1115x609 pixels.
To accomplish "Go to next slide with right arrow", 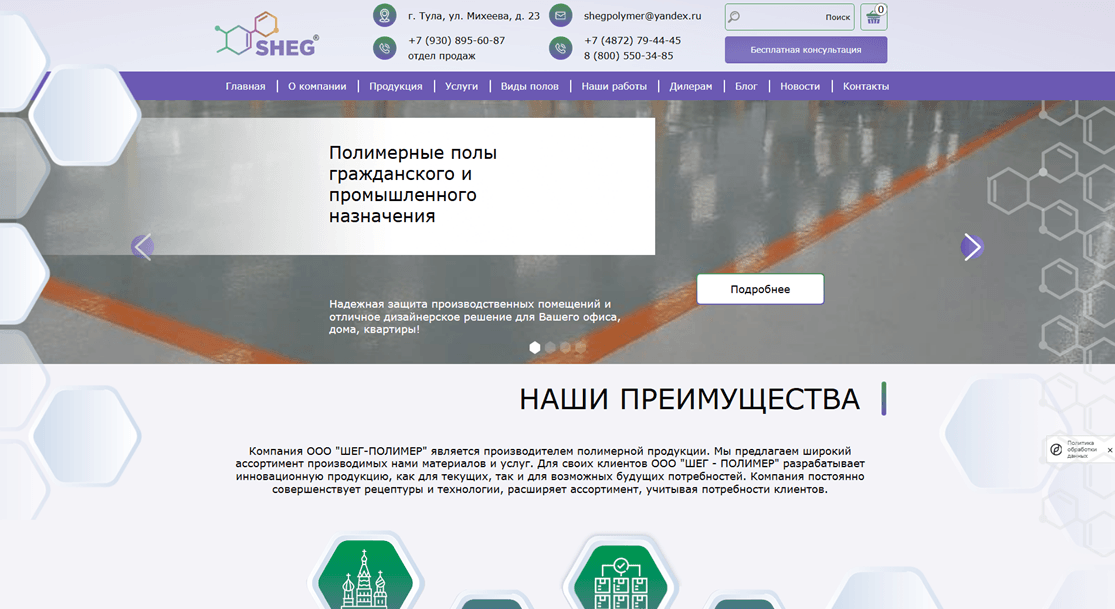I will pyautogui.click(x=972, y=247).
